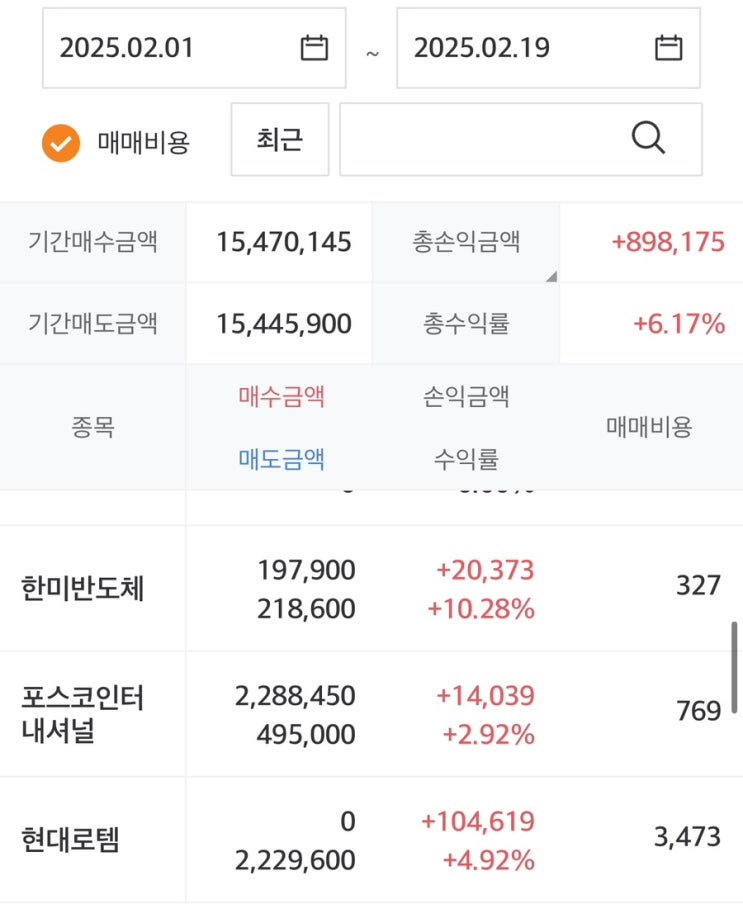Click the start date field 2025.02.01
The image size is (743, 904).
[x=170, y=48]
